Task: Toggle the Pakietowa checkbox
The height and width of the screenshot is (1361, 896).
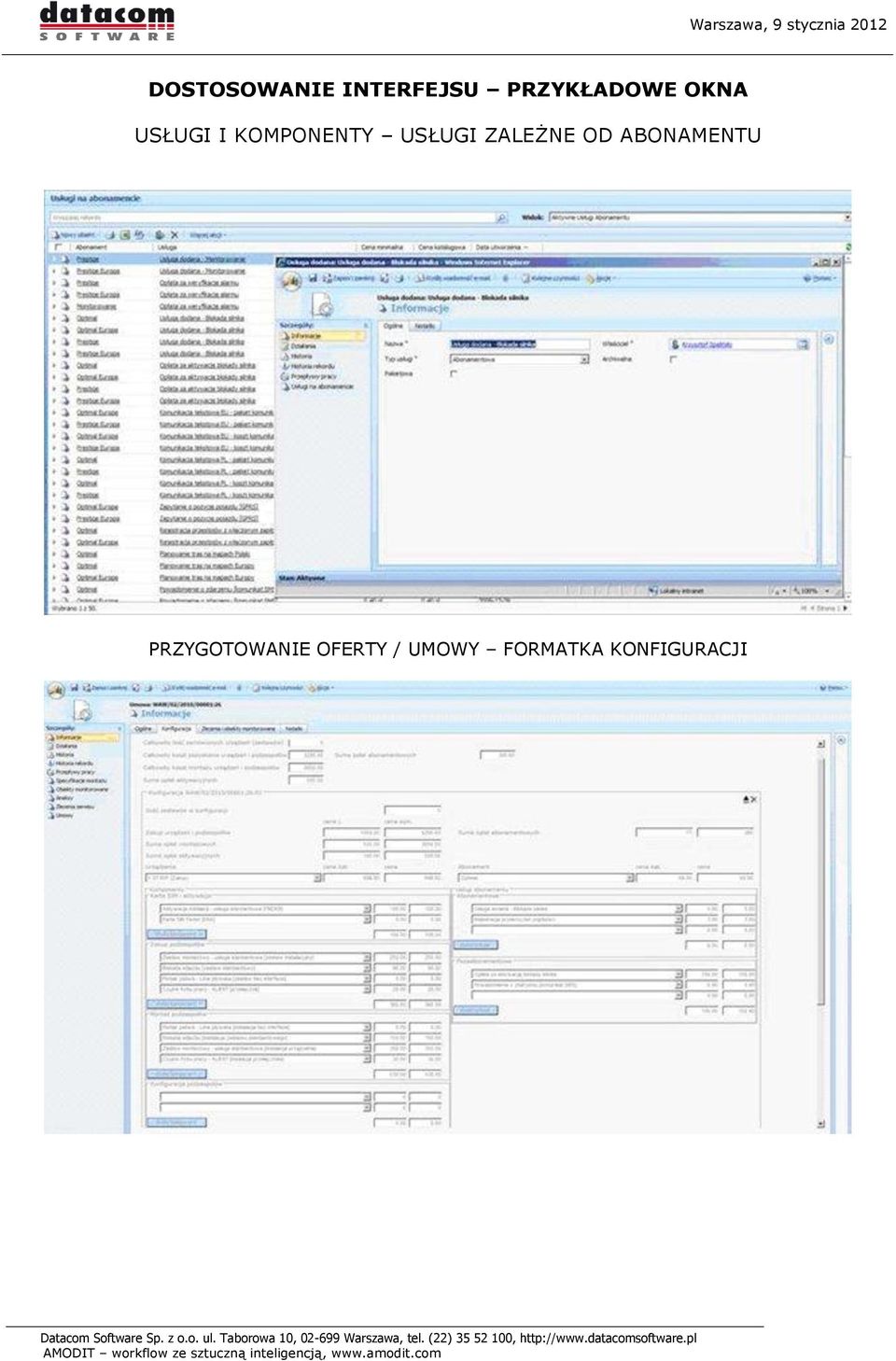Action: (x=454, y=373)
